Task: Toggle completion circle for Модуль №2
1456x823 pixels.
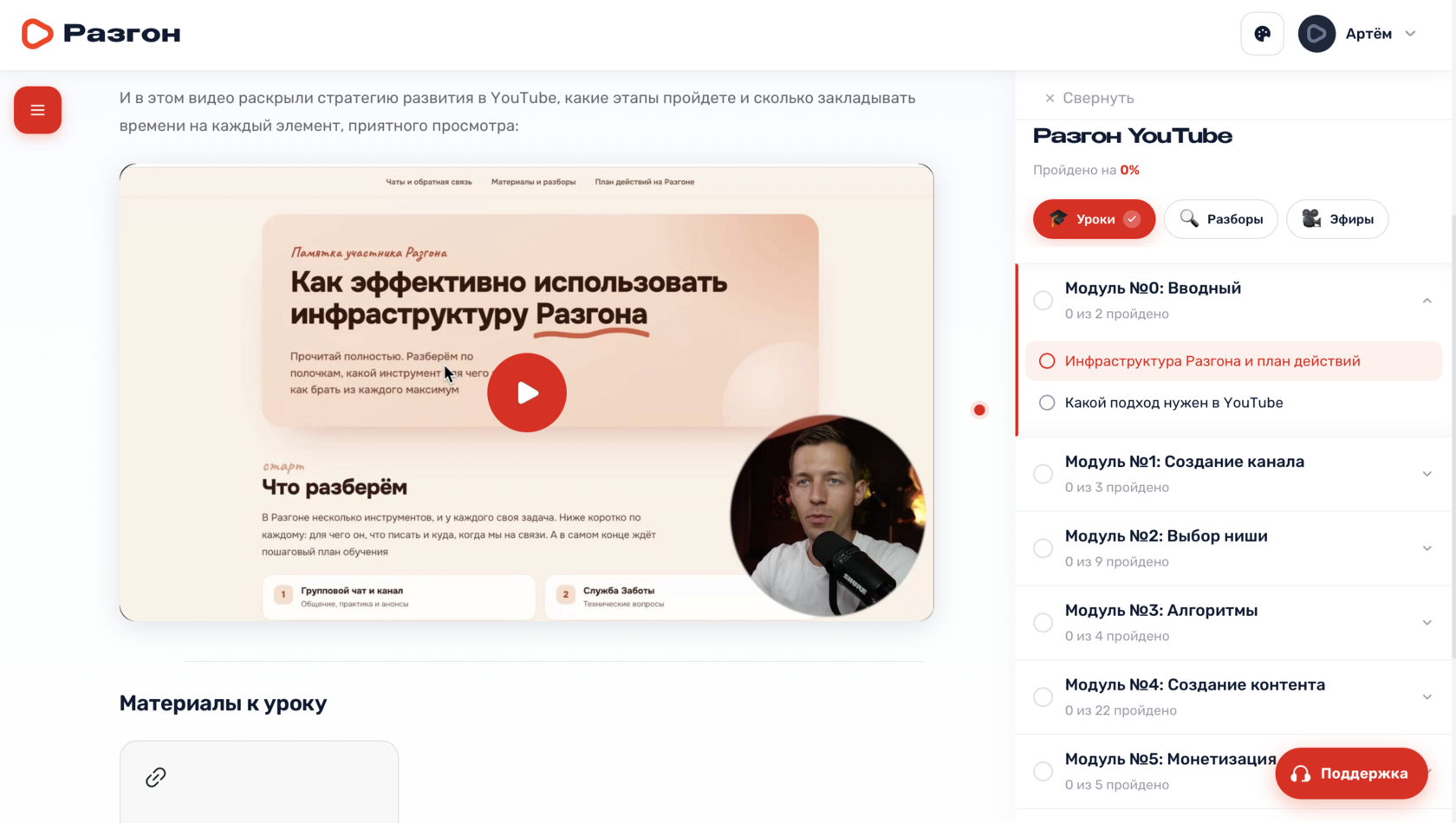Action: (1043, 548)
